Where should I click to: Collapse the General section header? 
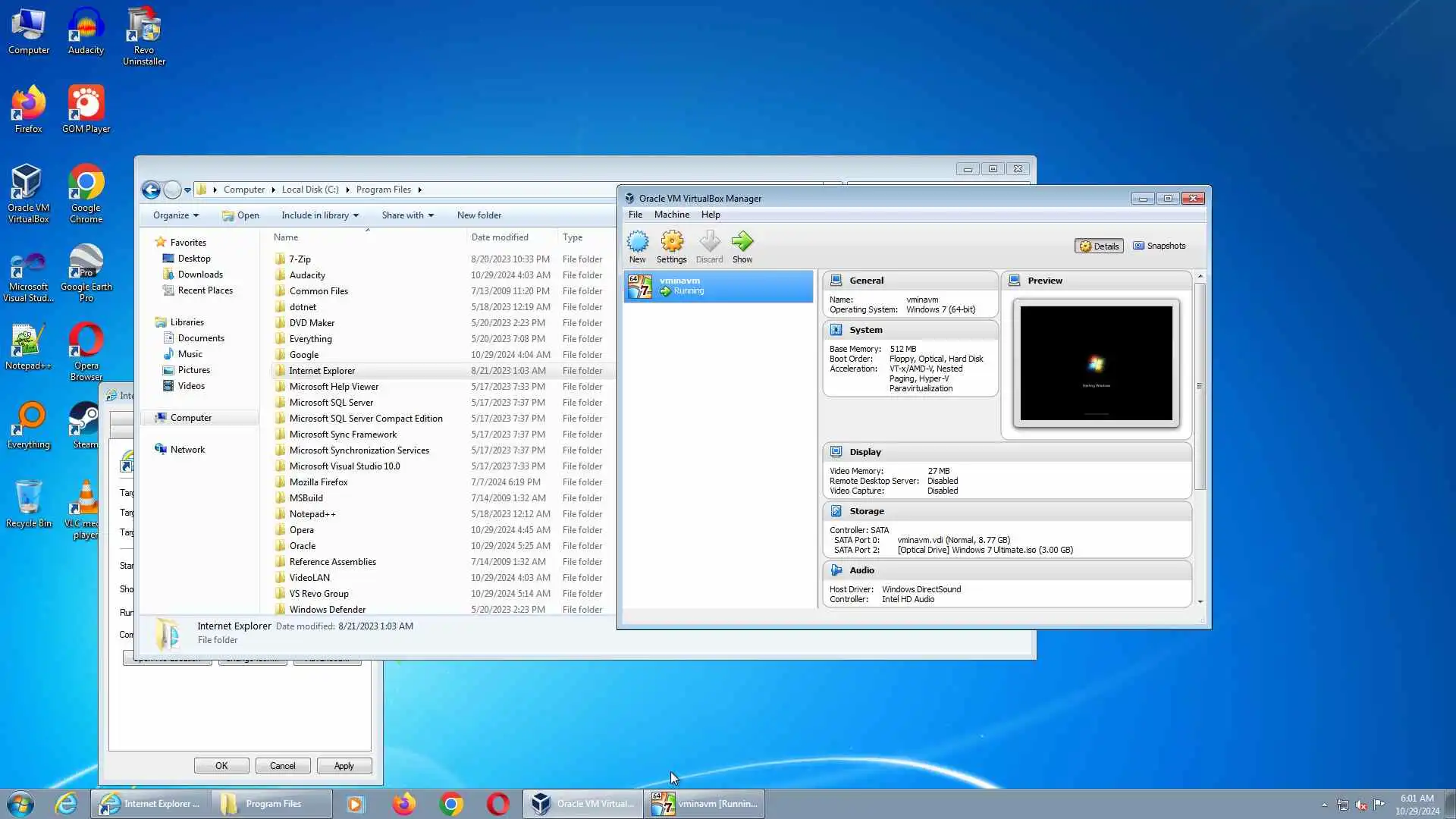(910, 281)
